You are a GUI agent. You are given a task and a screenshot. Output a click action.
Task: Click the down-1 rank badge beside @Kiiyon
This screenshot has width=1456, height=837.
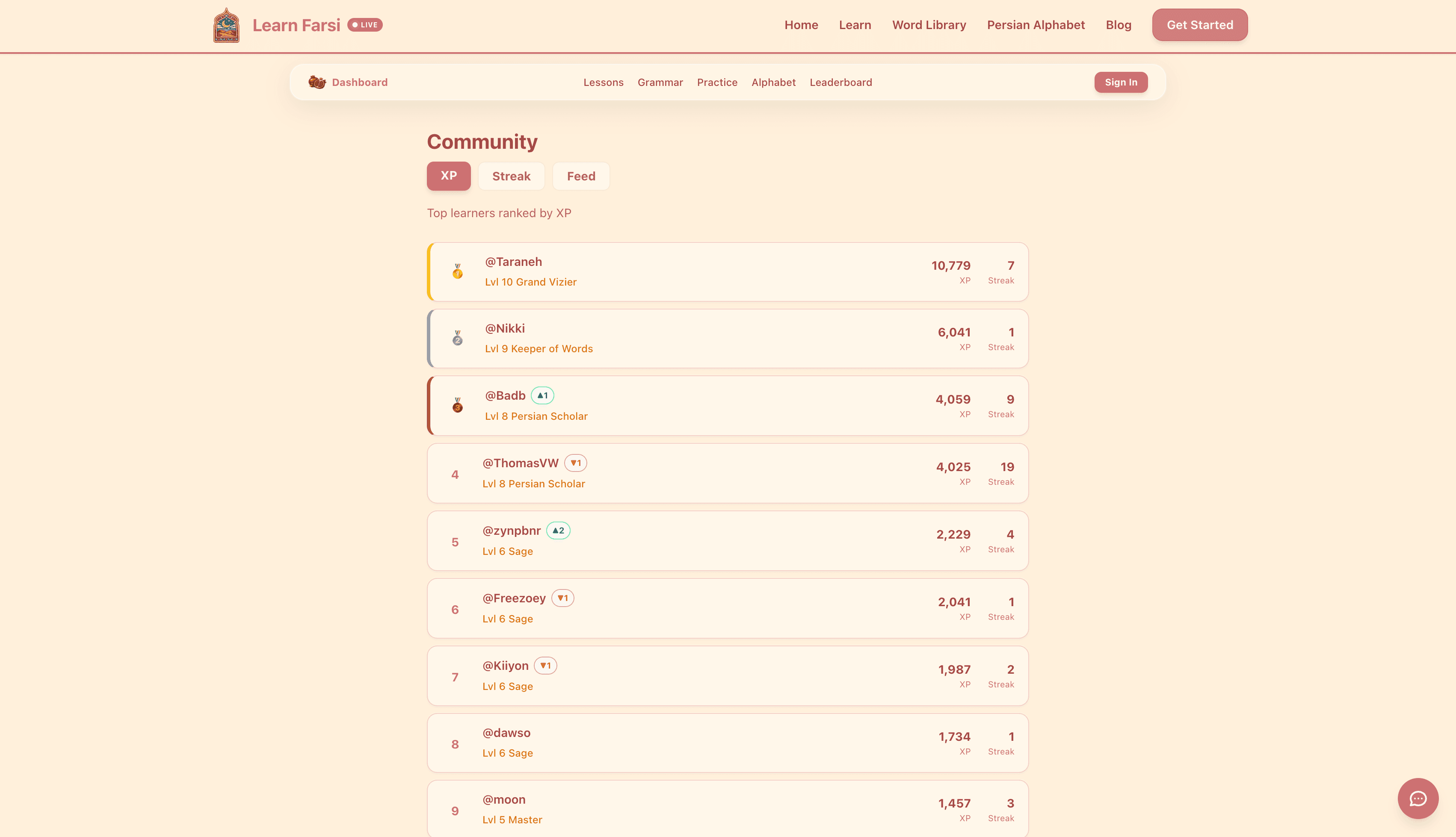[x=545, y=666]
